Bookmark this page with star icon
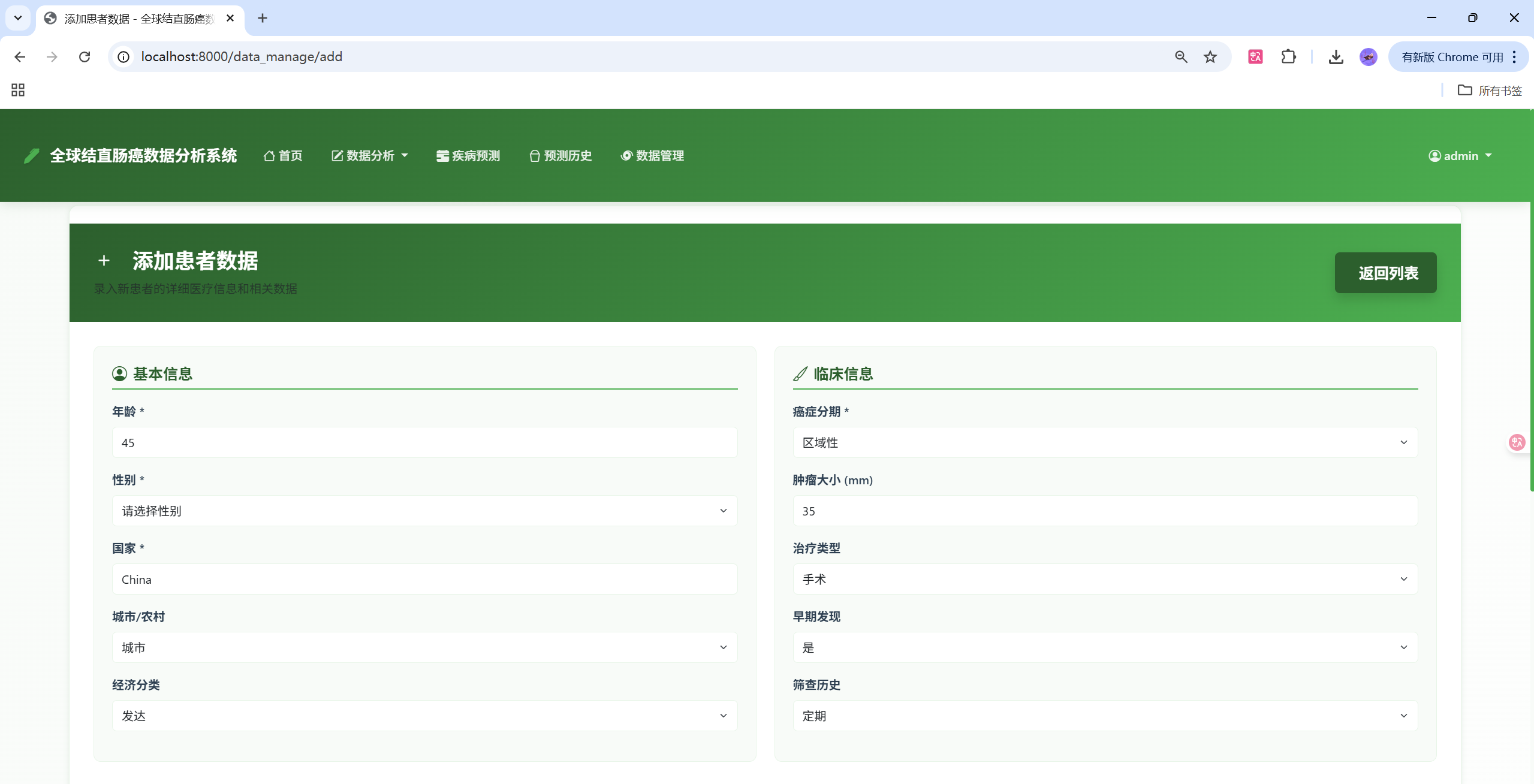The width and height of the screenshot is (1534, 784). 1210,57
